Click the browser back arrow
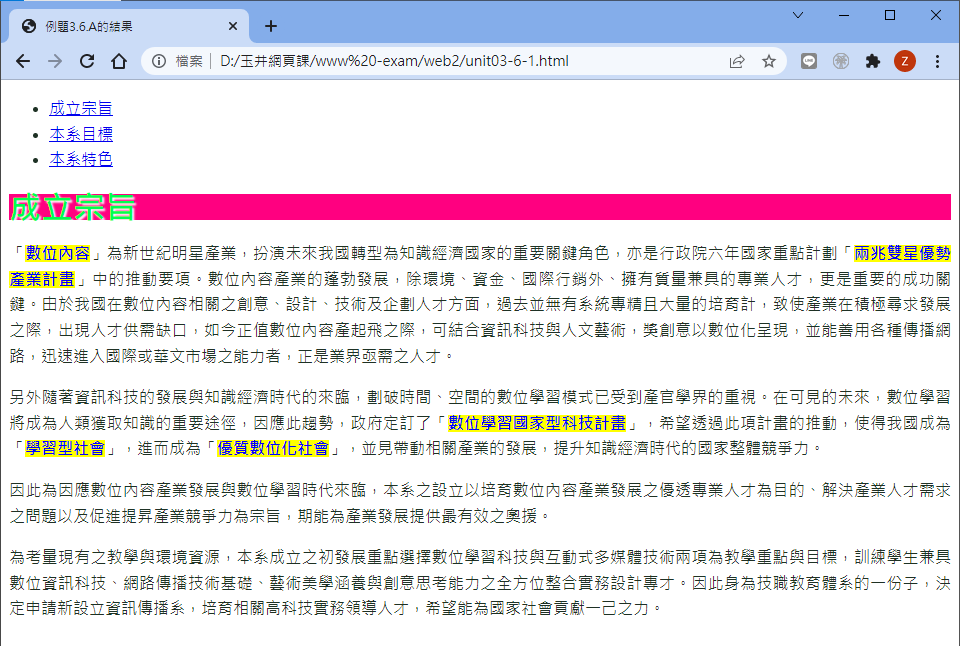 (x=22, y=61)
